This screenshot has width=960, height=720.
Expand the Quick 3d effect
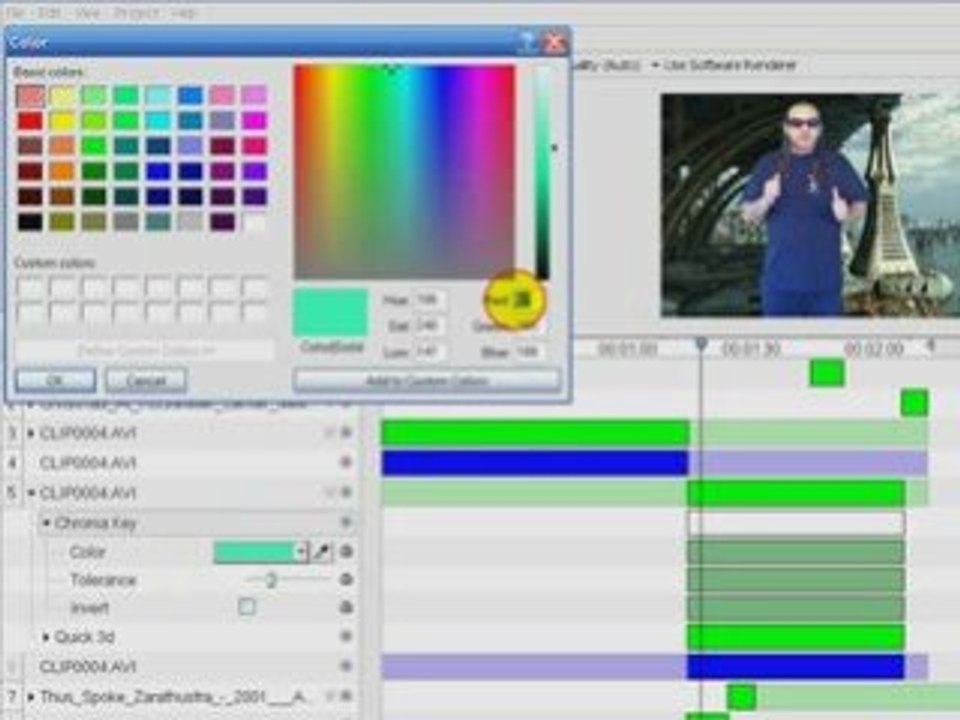point(46,637)
